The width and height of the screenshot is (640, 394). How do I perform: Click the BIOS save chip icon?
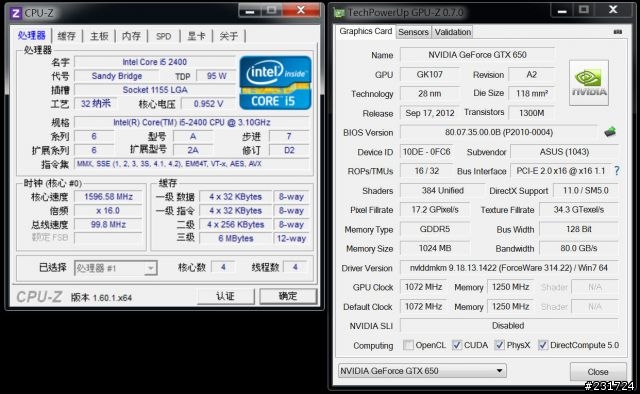pos(610,132)
